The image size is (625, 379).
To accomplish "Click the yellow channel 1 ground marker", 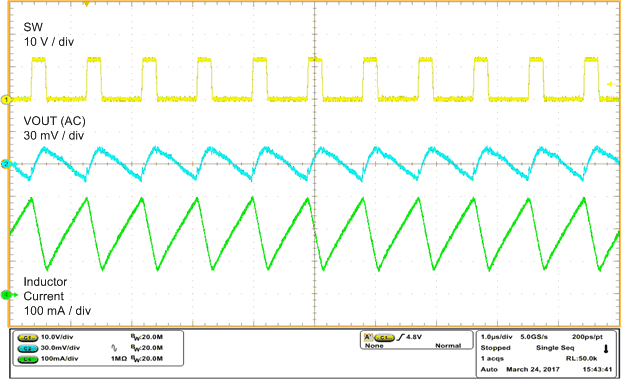I will (6, 100).
